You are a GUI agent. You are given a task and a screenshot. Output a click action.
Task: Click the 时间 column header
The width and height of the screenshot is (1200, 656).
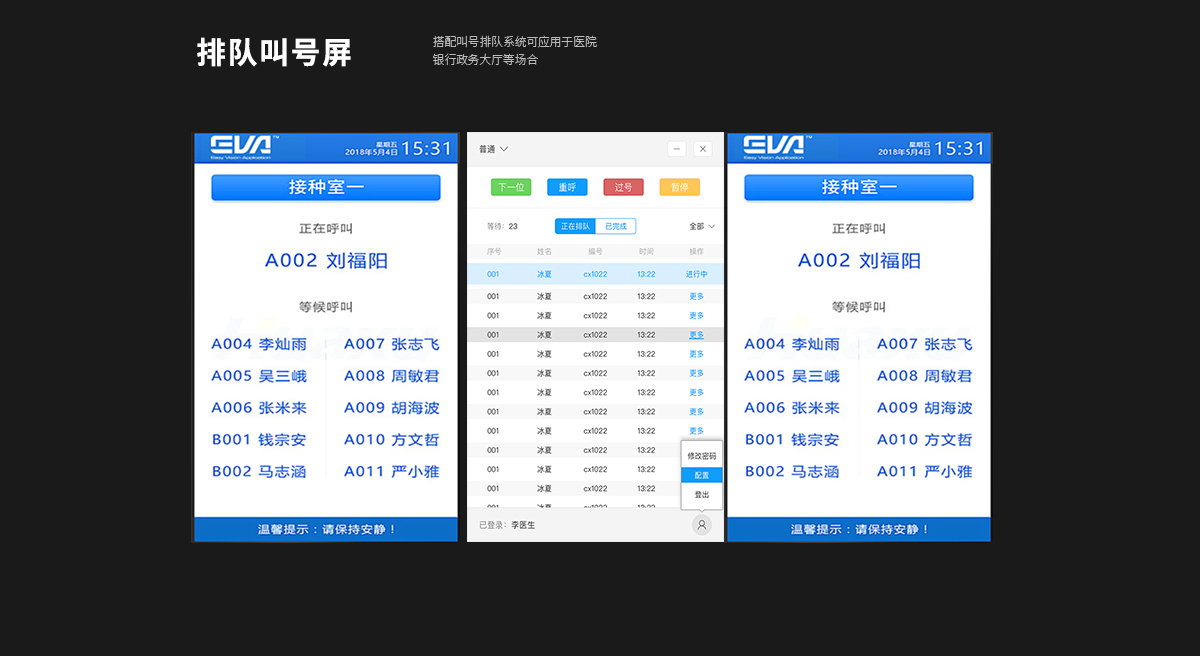click(x=646, y=252)
